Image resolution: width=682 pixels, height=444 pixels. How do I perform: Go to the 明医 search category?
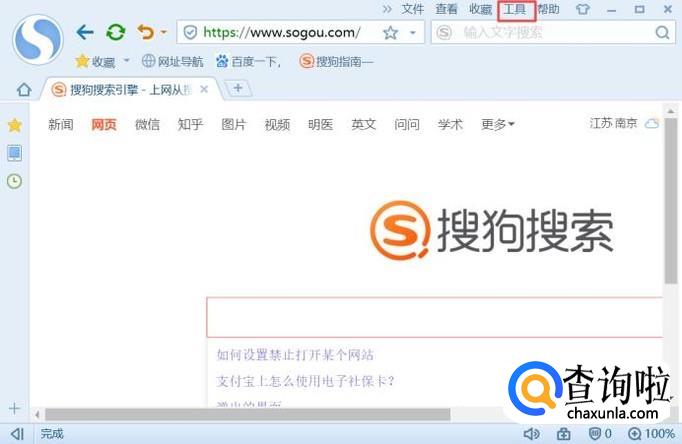click(321, 125)
